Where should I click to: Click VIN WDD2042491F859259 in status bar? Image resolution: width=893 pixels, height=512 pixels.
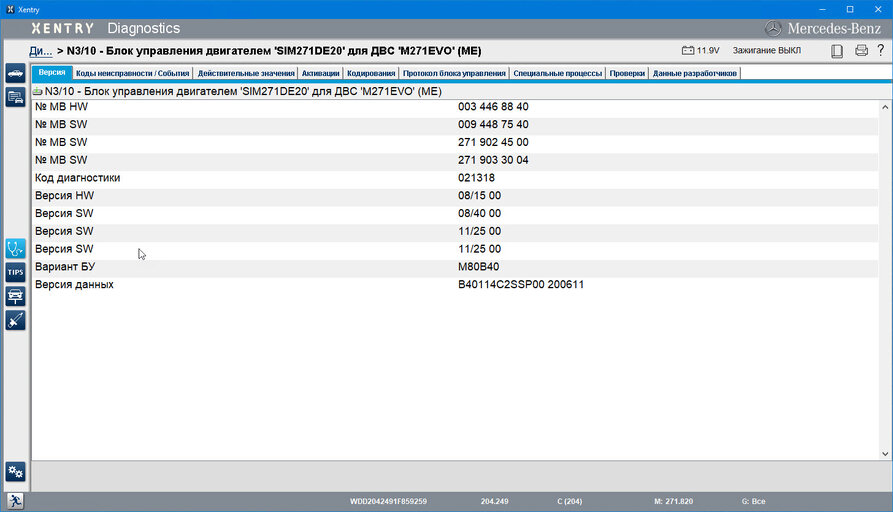388,501
